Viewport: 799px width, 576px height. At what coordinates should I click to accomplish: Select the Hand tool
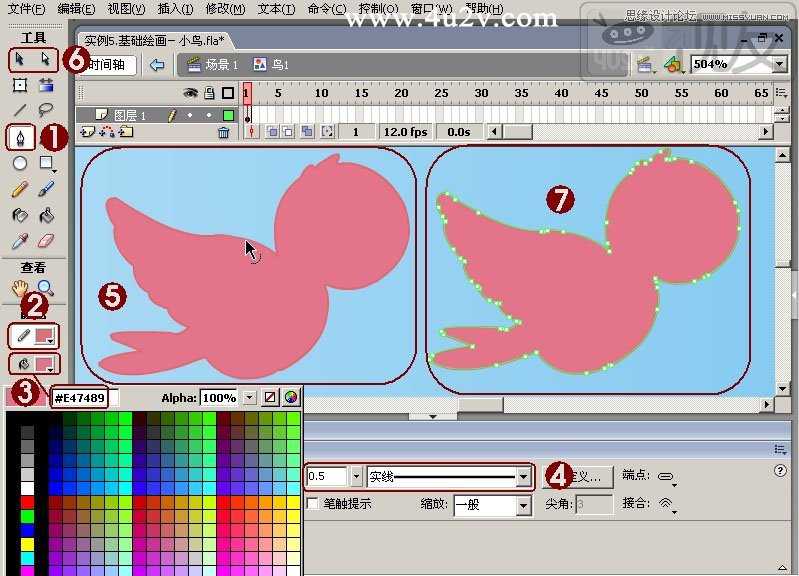(x=19, y=288)
